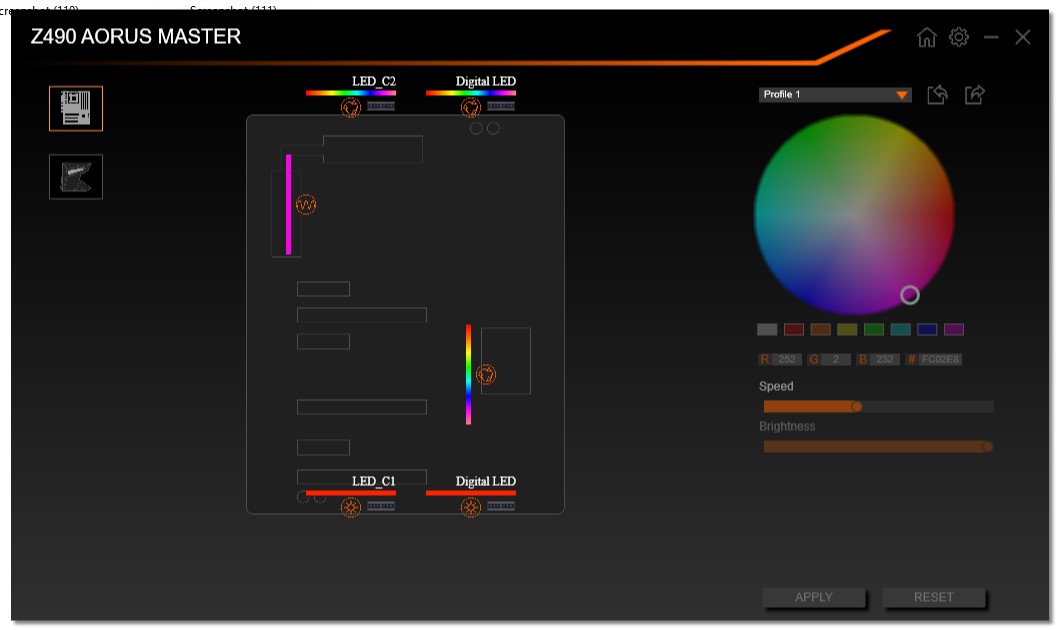
Task: Select the AORUS logo device thumbnail
Action: 76,177
